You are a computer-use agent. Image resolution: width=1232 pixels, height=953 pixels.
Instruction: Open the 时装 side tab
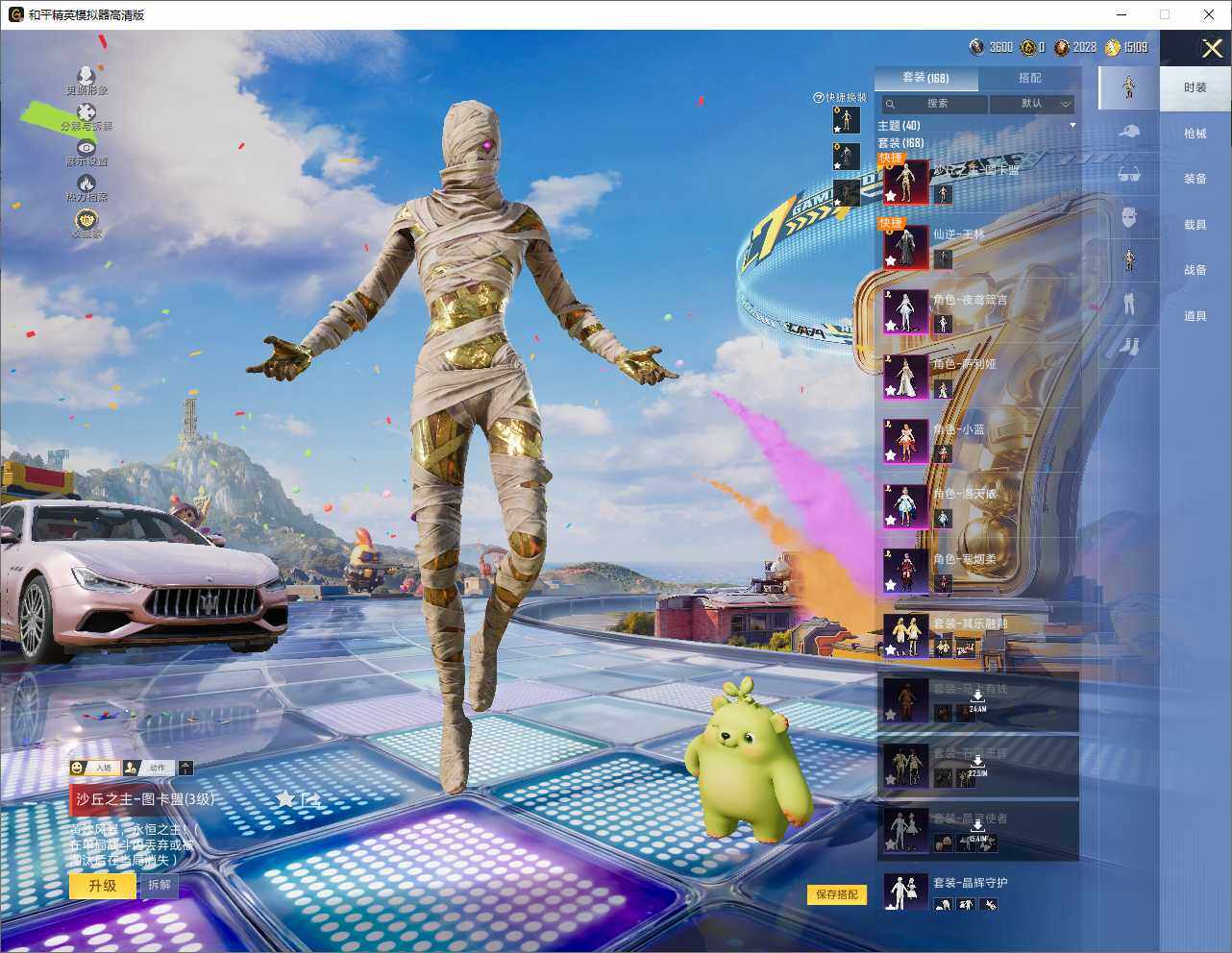(x=1195, y=87)
